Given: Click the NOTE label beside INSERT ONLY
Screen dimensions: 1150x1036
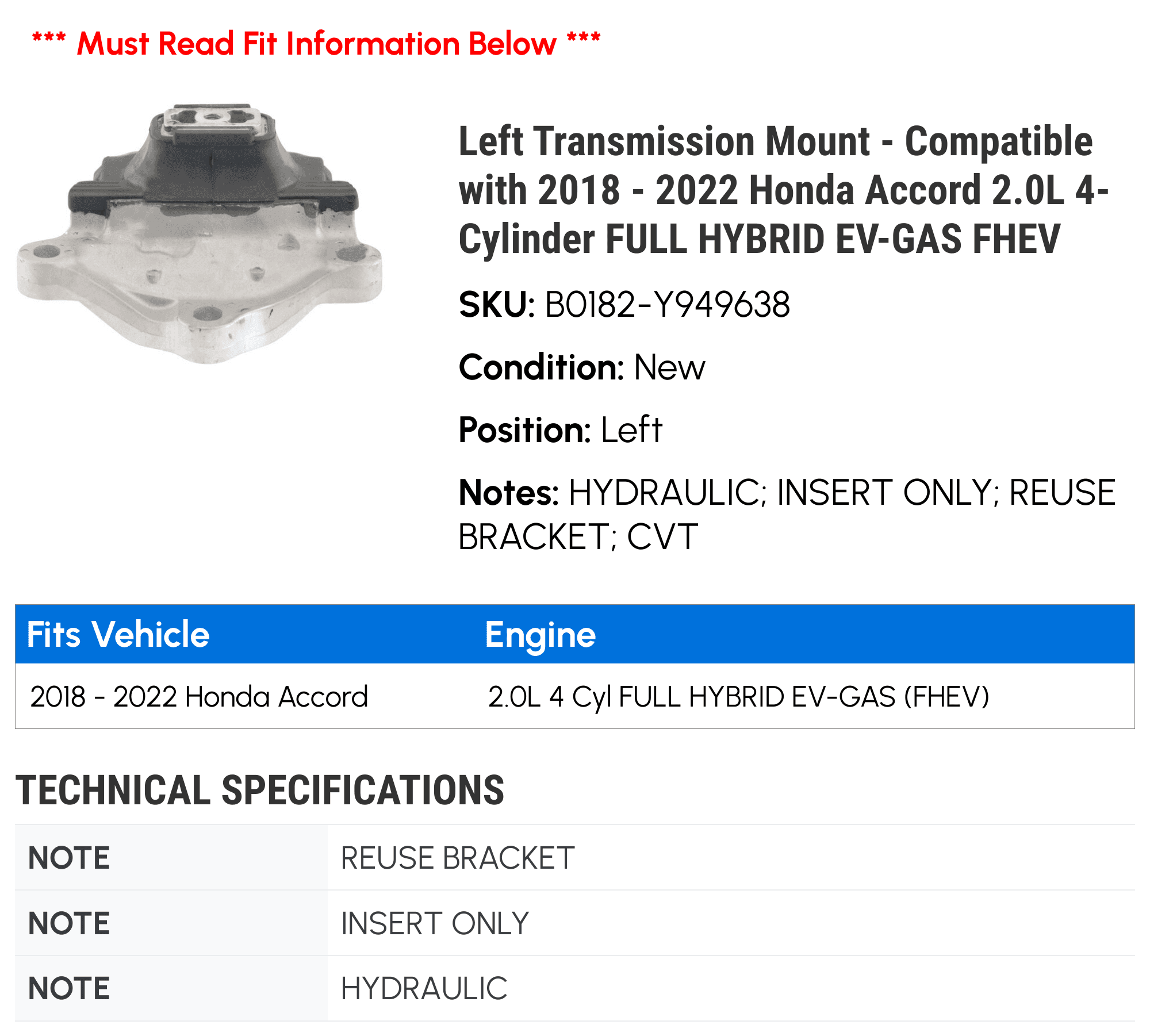Looking at the screenshot, I should tap(69, 923).
